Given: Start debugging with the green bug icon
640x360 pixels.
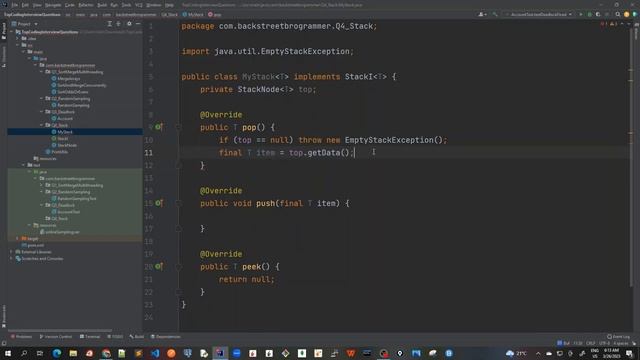Looking at the screenshot, I should click(589, 14).
